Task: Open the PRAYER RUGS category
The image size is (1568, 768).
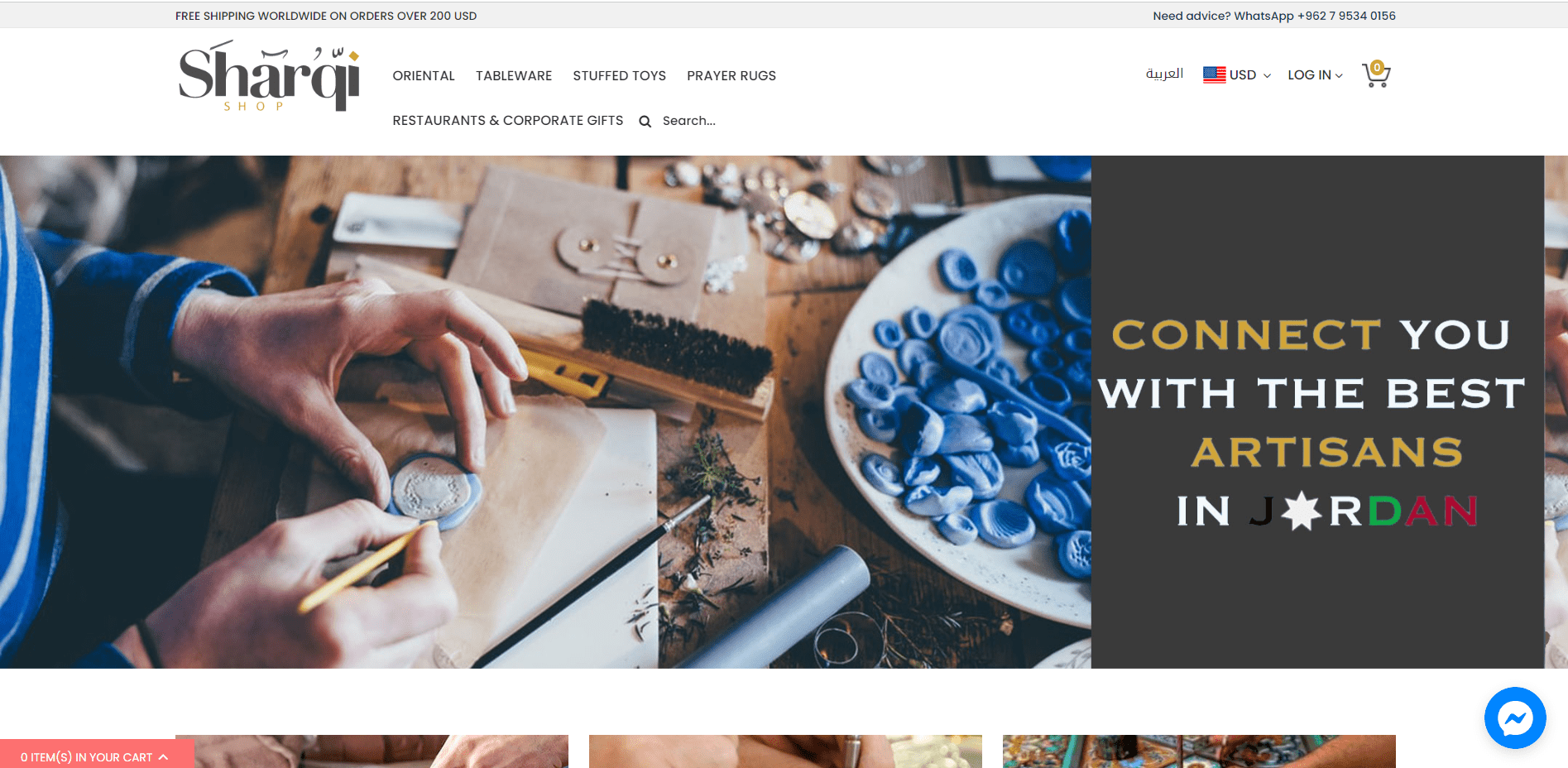Action: (731, 75)
